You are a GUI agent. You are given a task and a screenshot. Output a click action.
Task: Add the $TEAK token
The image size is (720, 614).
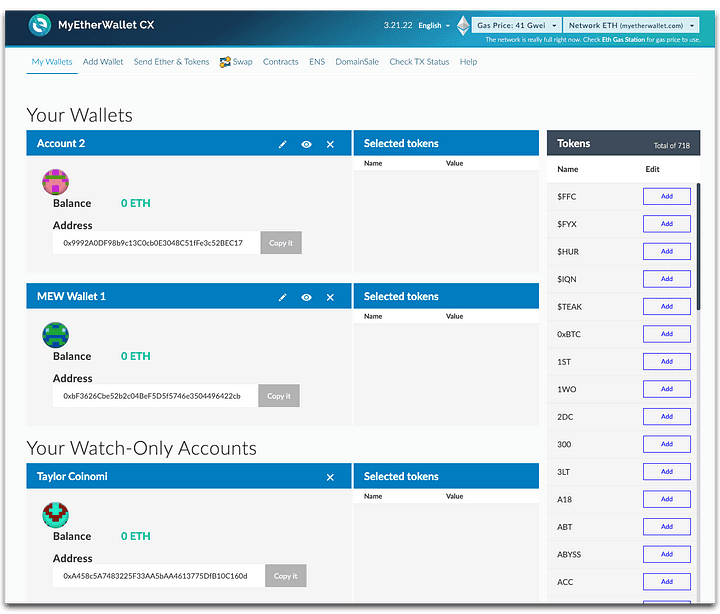[x=667, y=307]
